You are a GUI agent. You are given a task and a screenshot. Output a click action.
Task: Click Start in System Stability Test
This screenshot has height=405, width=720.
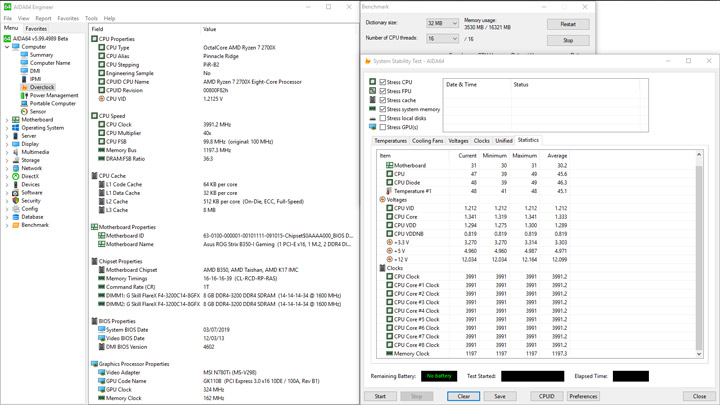(380, 396)
